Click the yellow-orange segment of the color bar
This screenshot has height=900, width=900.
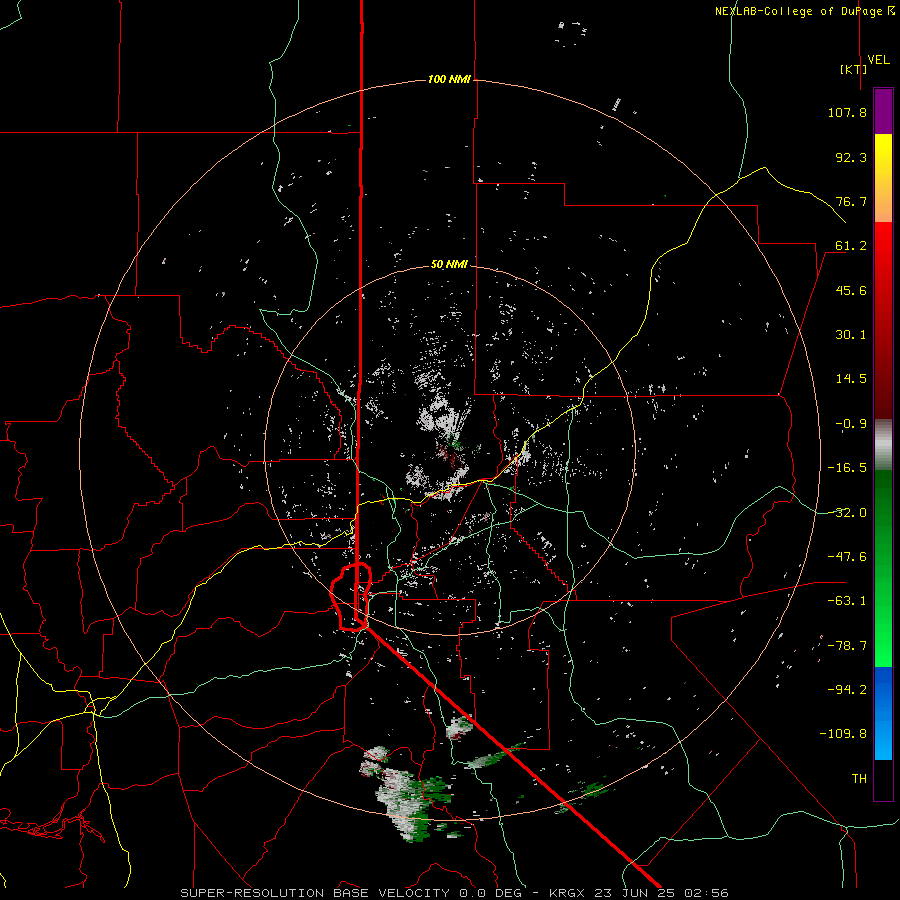pyautogui.click(x=883, y=178)
